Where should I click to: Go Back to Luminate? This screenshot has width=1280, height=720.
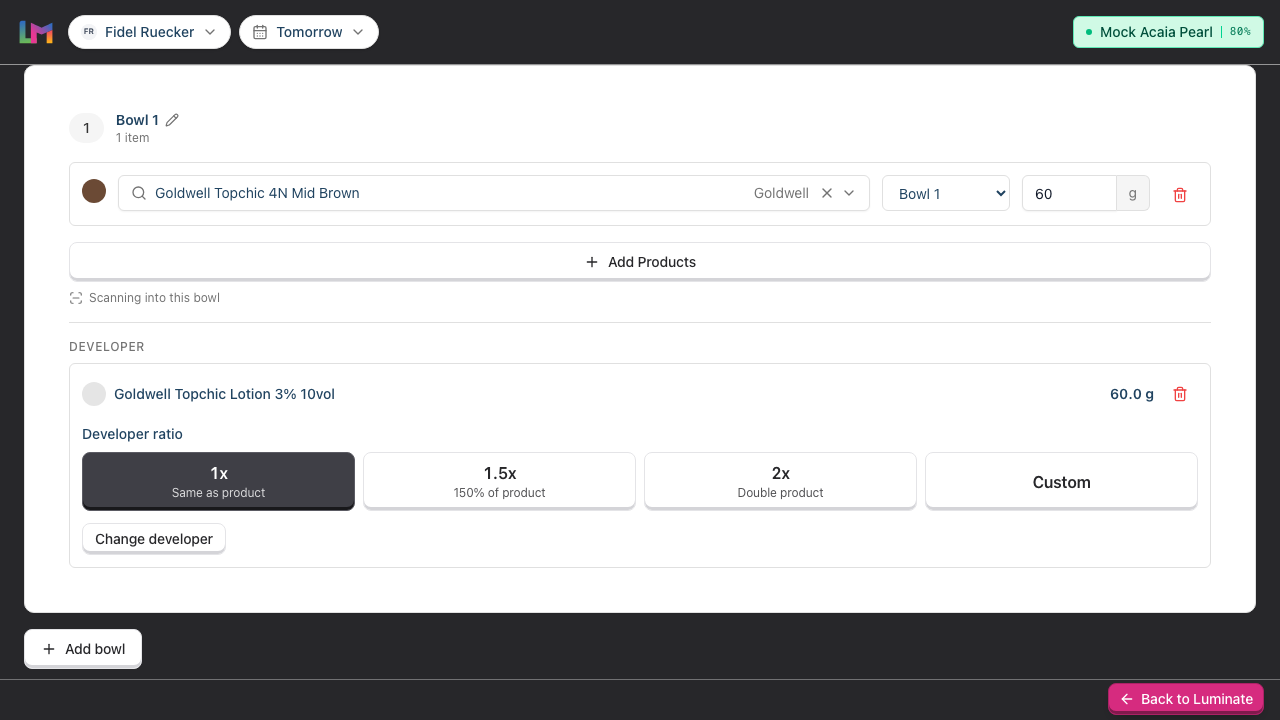pyautogui.click(x=1186, y=699)
